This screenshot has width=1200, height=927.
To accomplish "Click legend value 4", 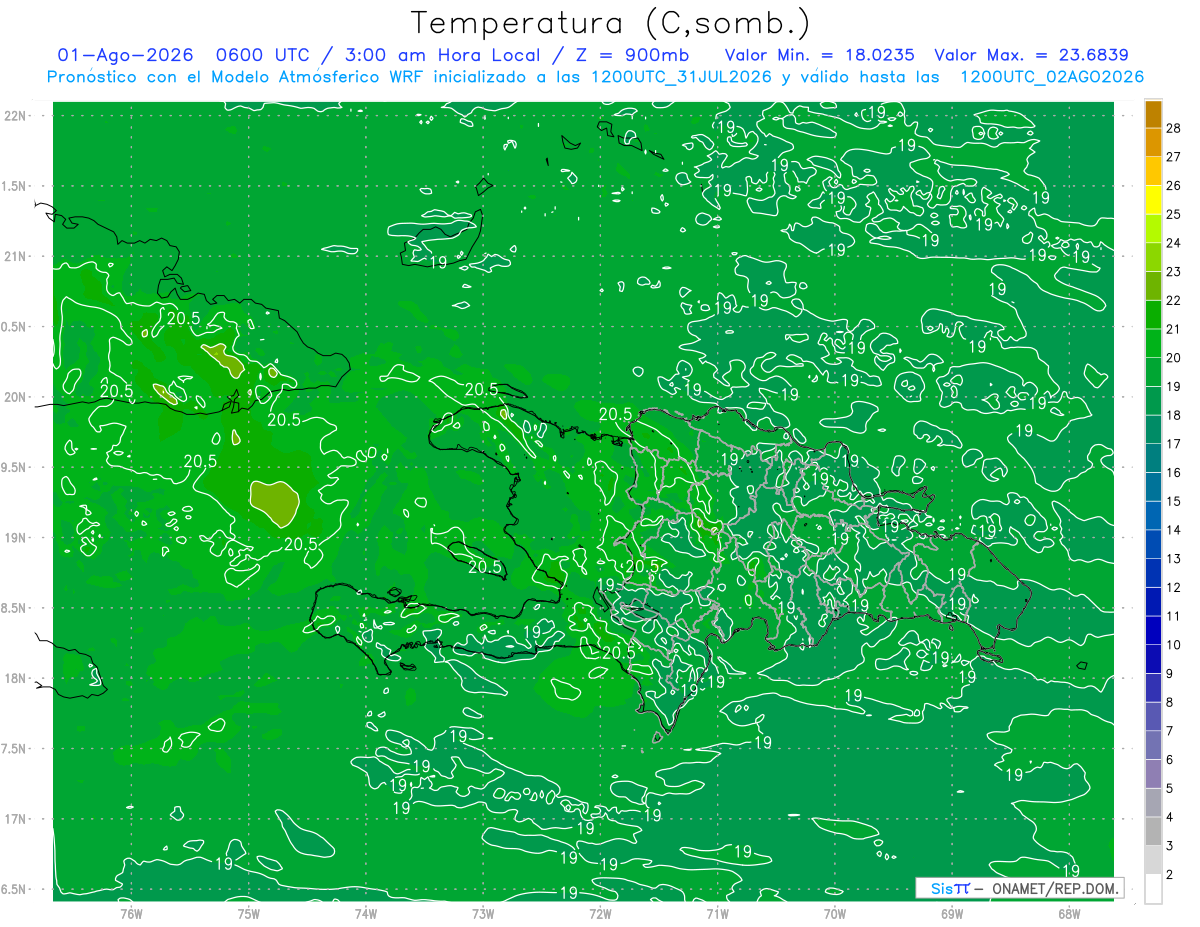I will (x=1171, y=817).
